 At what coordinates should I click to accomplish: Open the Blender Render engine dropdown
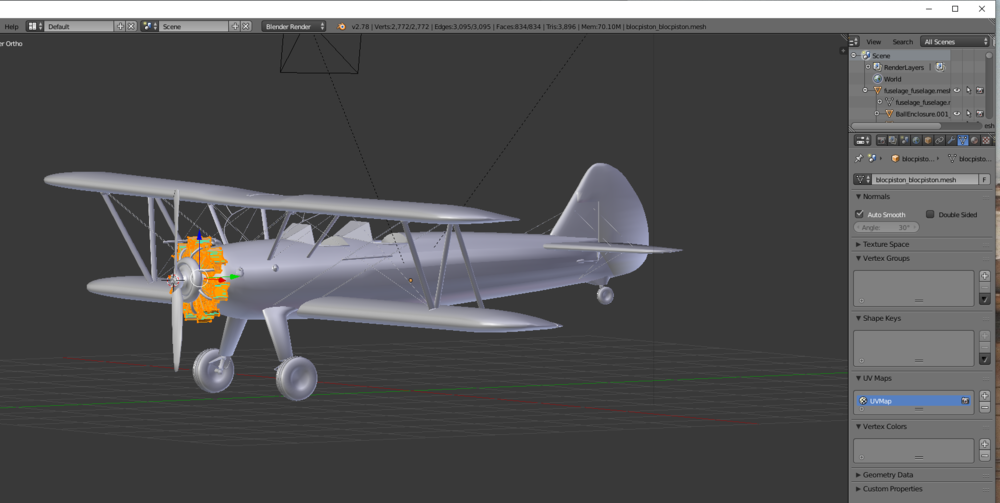(293, 26)
